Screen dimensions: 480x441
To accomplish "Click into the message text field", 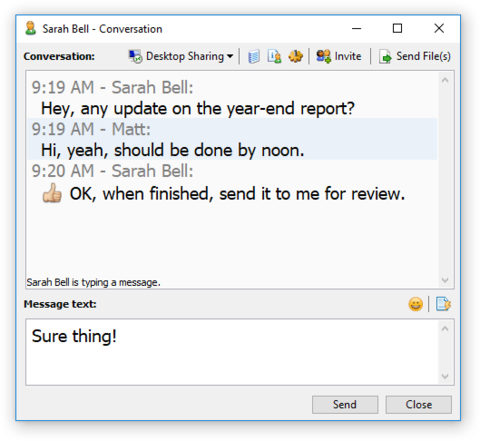I will tap(232, 352).
